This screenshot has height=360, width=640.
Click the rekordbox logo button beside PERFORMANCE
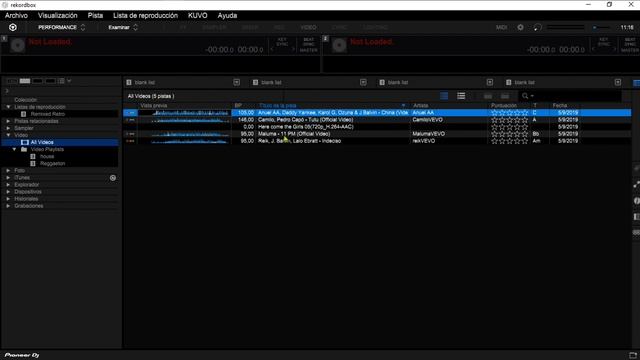pyautogui.click(x=13, y=27)
